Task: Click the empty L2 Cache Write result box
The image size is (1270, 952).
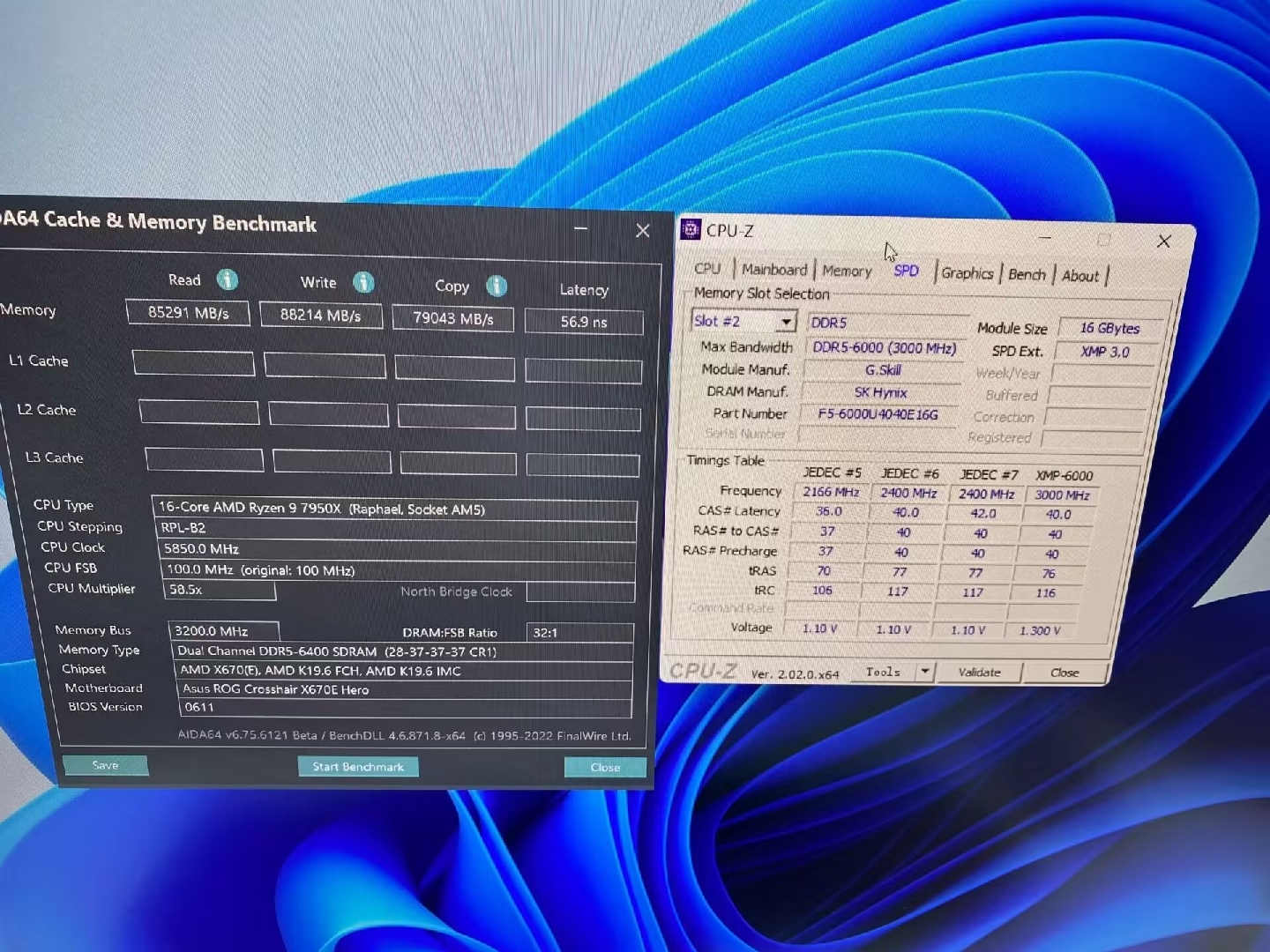Action: coord(329,414)
